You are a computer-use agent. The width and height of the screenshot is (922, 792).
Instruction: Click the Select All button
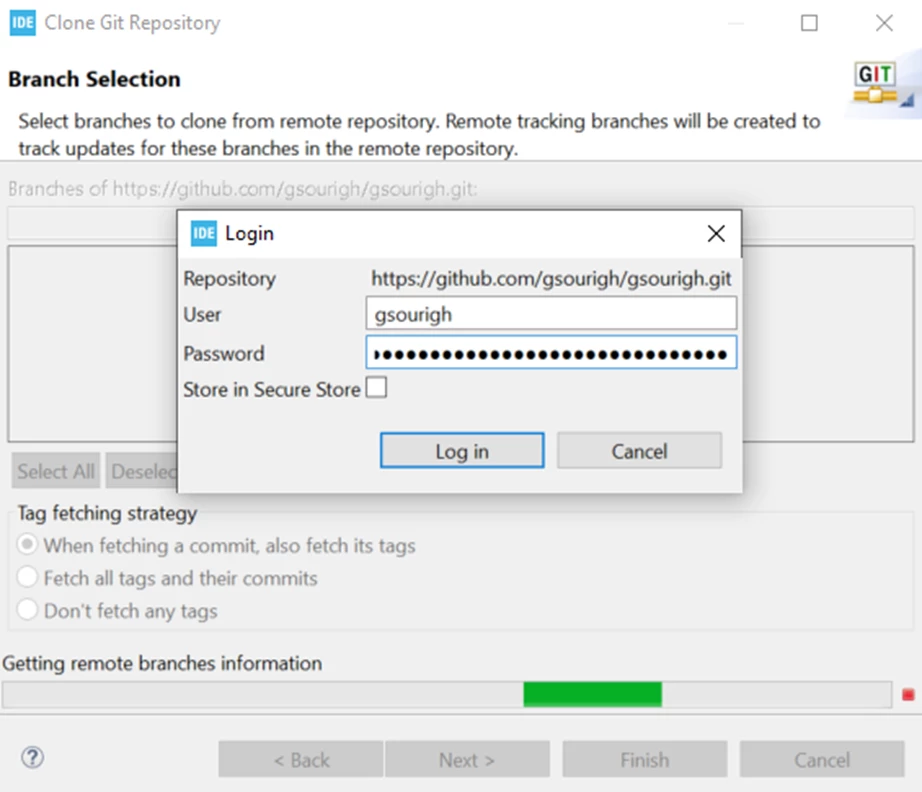click(56, 471)
